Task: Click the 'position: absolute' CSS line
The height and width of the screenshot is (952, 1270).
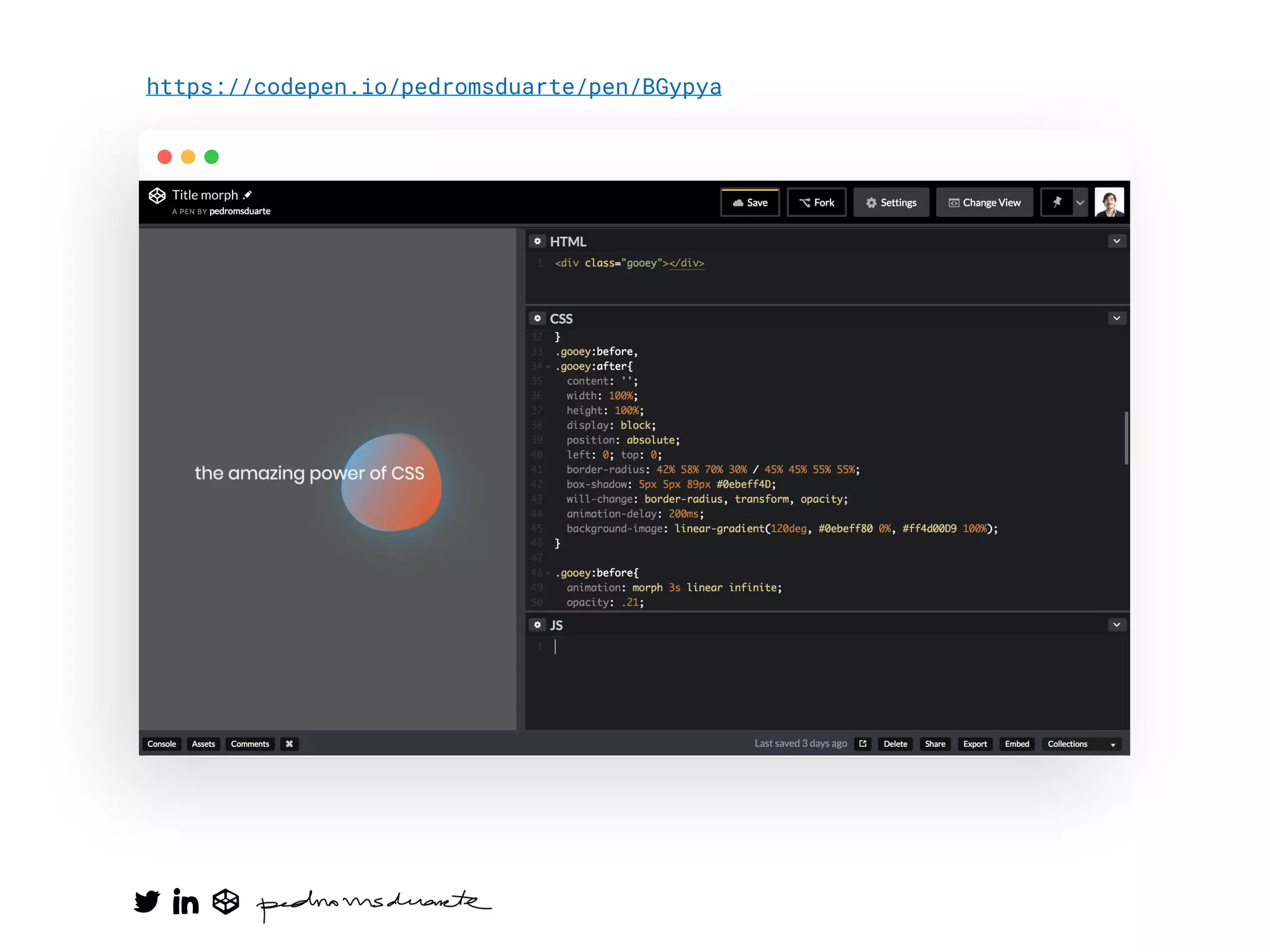Action: 623,440
